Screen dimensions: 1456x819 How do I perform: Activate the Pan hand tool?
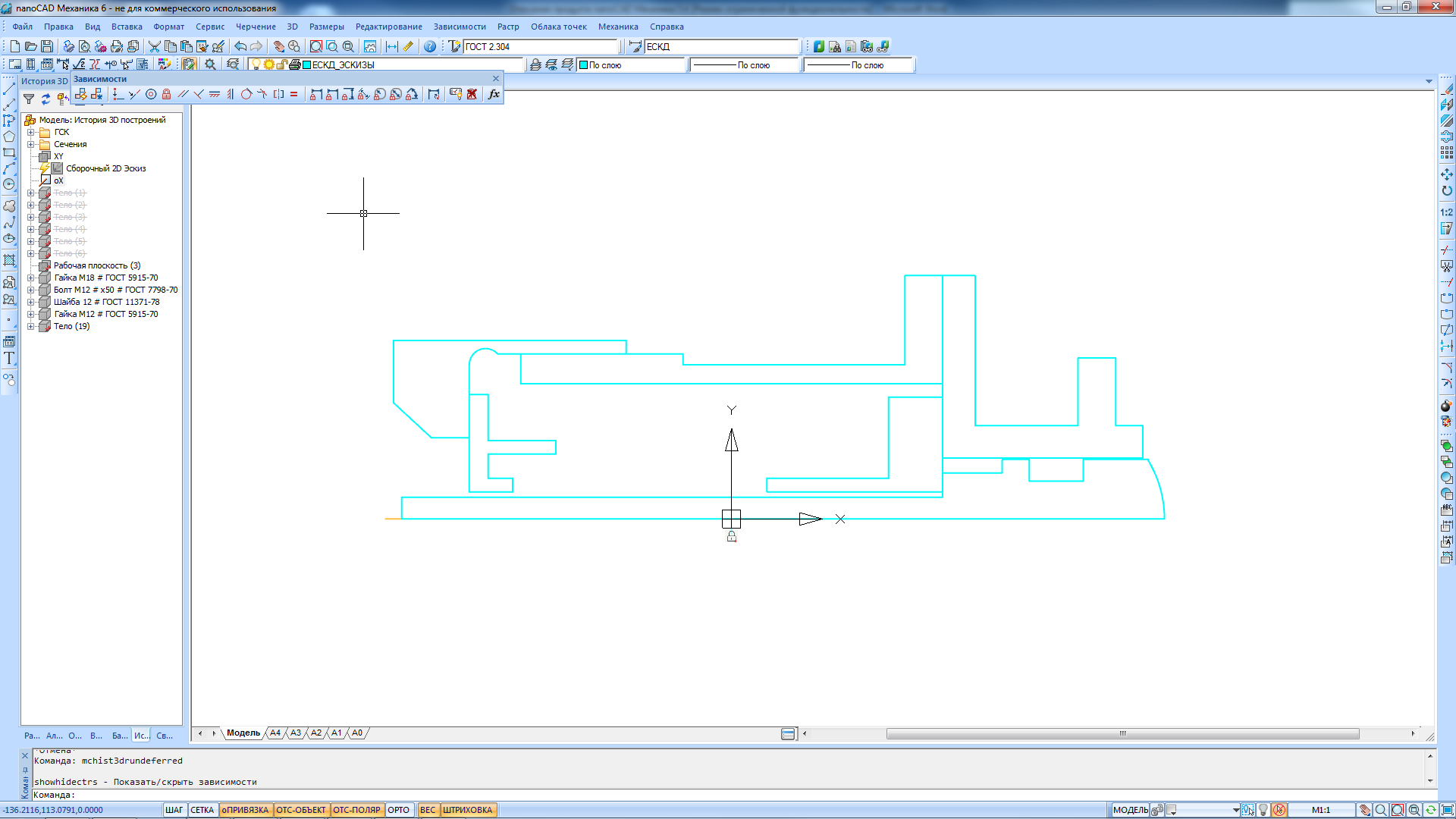pyautogui.click(x=278, y=46)
